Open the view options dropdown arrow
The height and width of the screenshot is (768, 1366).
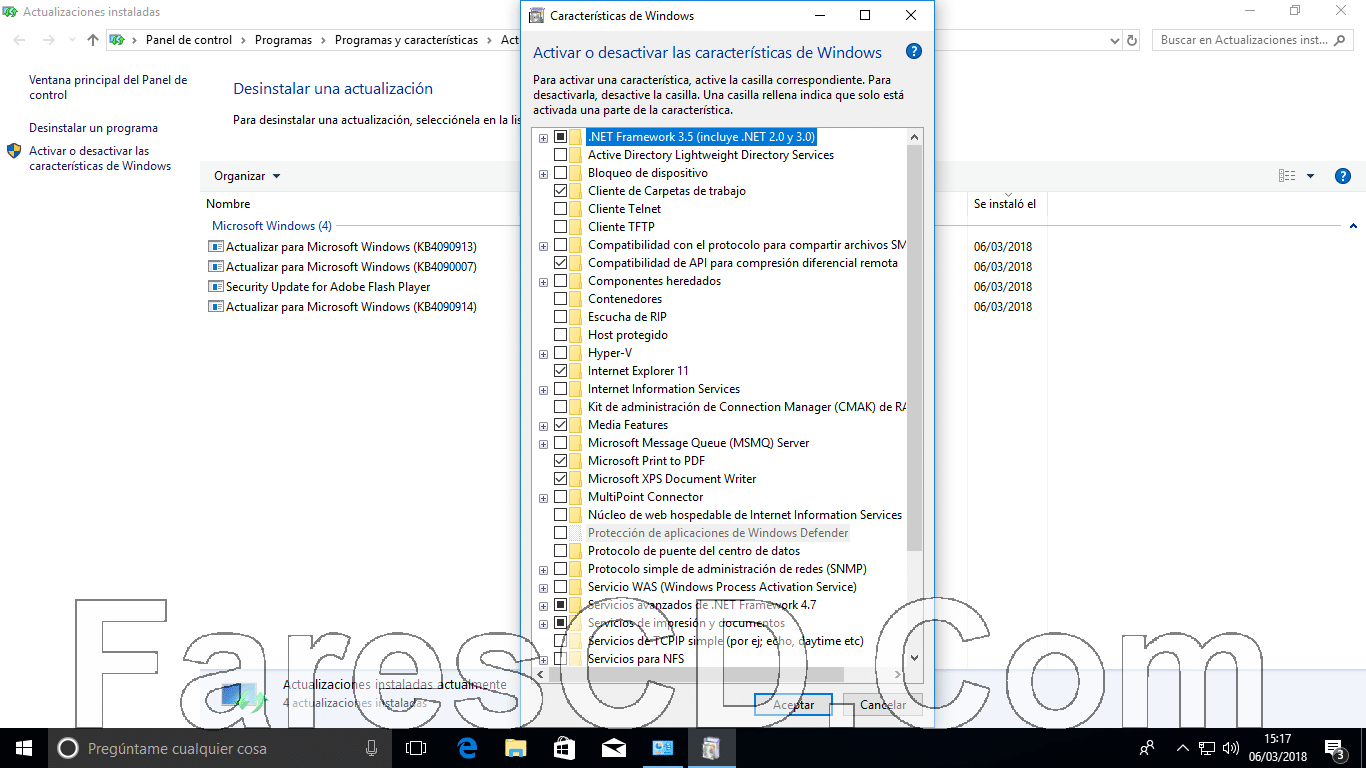(1310, 176)
